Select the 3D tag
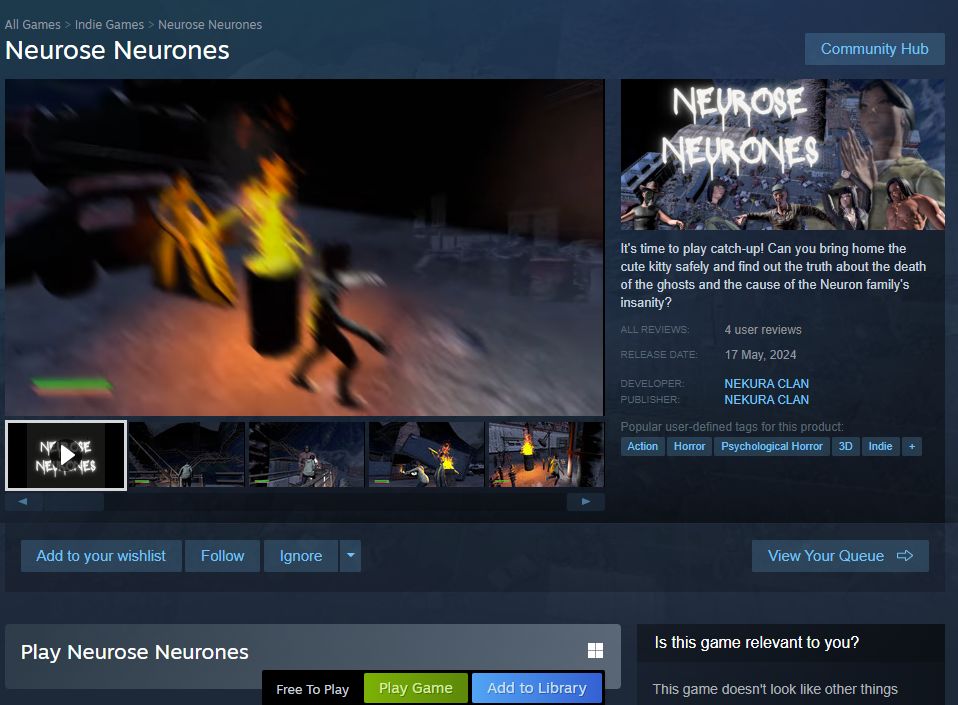958x705 pixels. [x=846, y=447]
